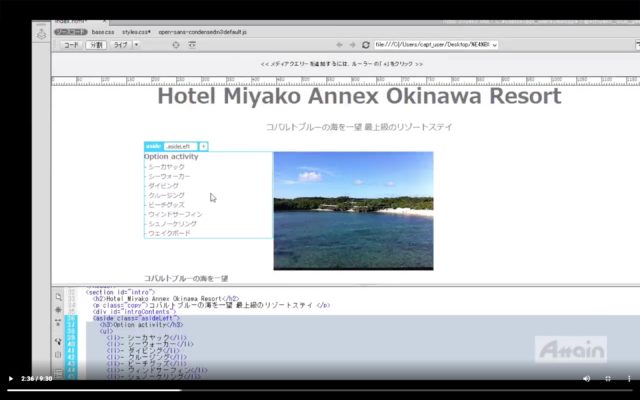The height and width of the screenshot is (400, 640).
Task: Toggle the Inspect crosshair icon
Action: tap(176, 45)
